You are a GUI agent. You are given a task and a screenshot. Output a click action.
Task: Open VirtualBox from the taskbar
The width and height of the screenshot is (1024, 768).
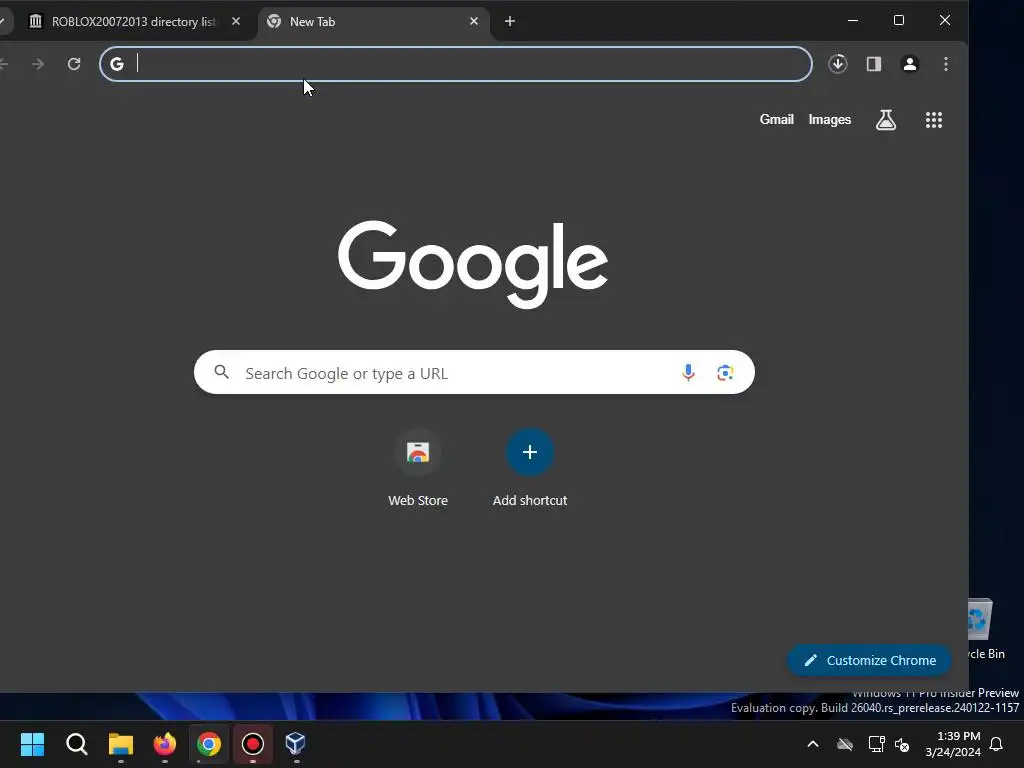pos(296,744)
